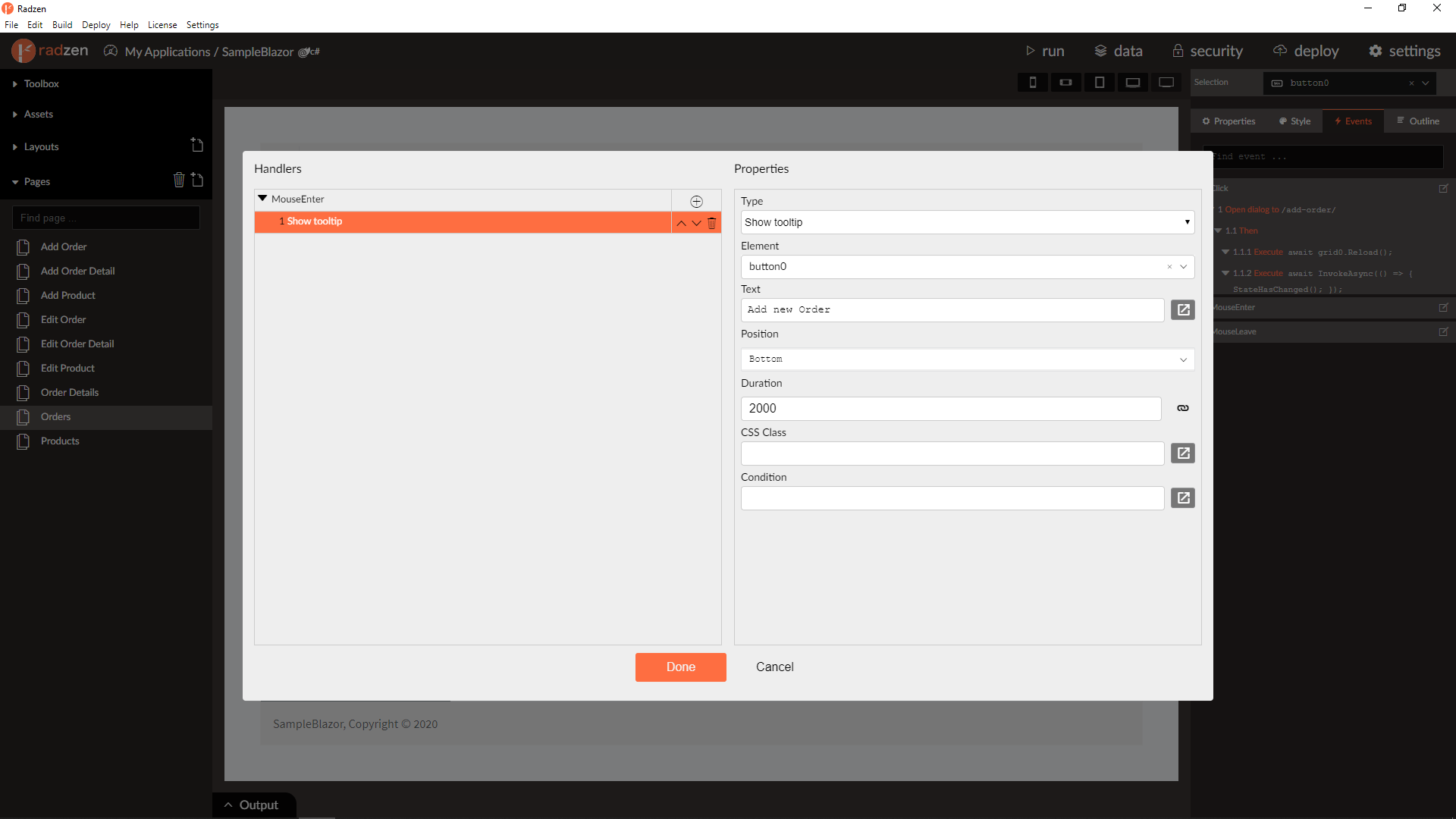Open expression editor for Condition

click(x=1183, y=498)
